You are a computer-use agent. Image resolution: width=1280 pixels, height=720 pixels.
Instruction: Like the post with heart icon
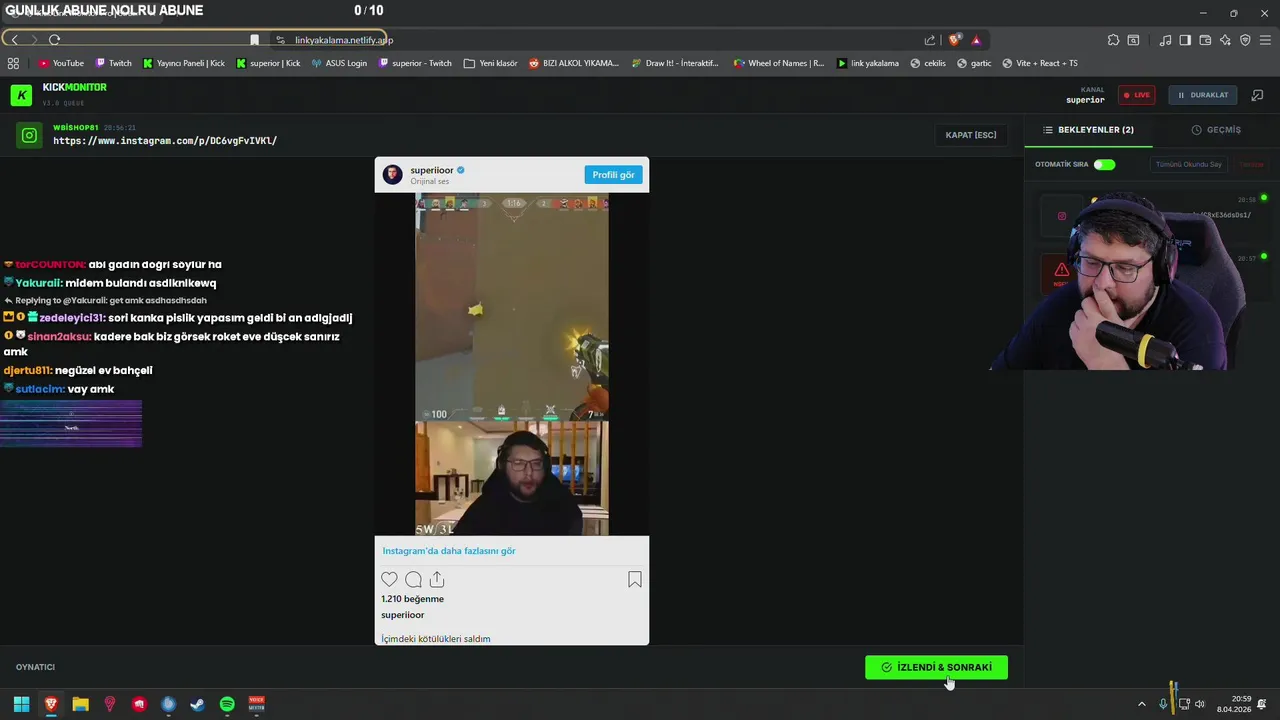pyautogui.click(x=389, y=580)
